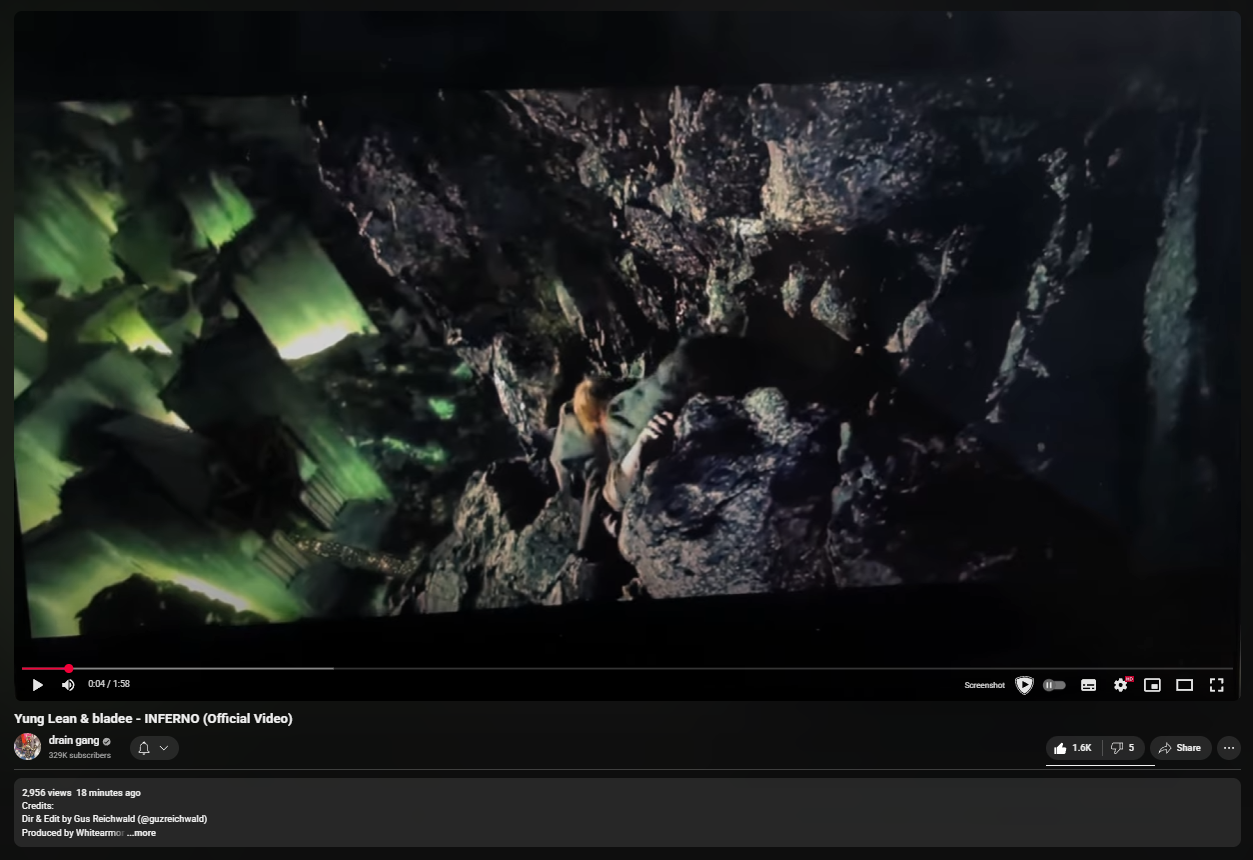Share this video
1253x860 pixels.
click(x=1180, y=748)
